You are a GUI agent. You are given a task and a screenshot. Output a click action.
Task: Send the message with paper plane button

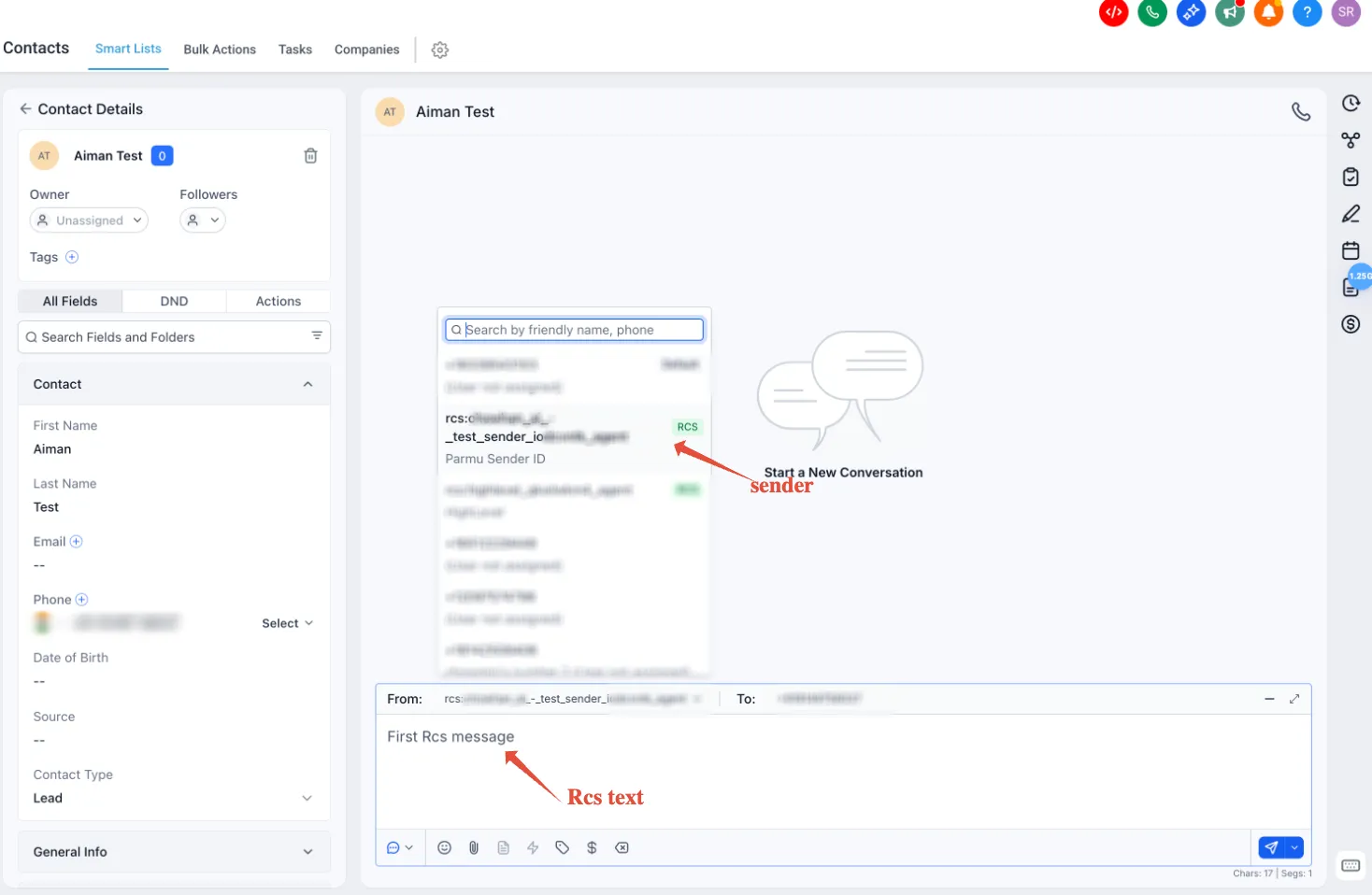coord(1270,847)
